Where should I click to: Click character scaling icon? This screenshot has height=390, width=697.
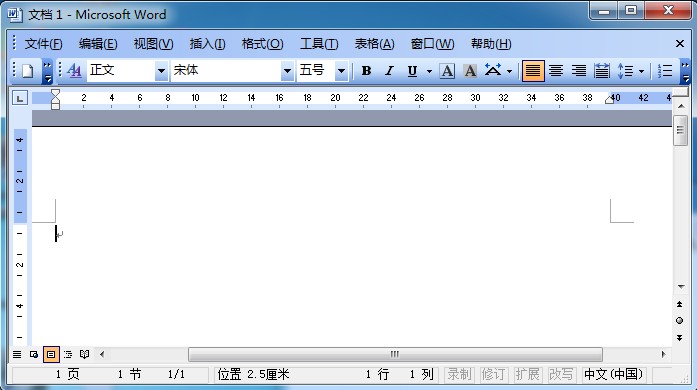493,71
